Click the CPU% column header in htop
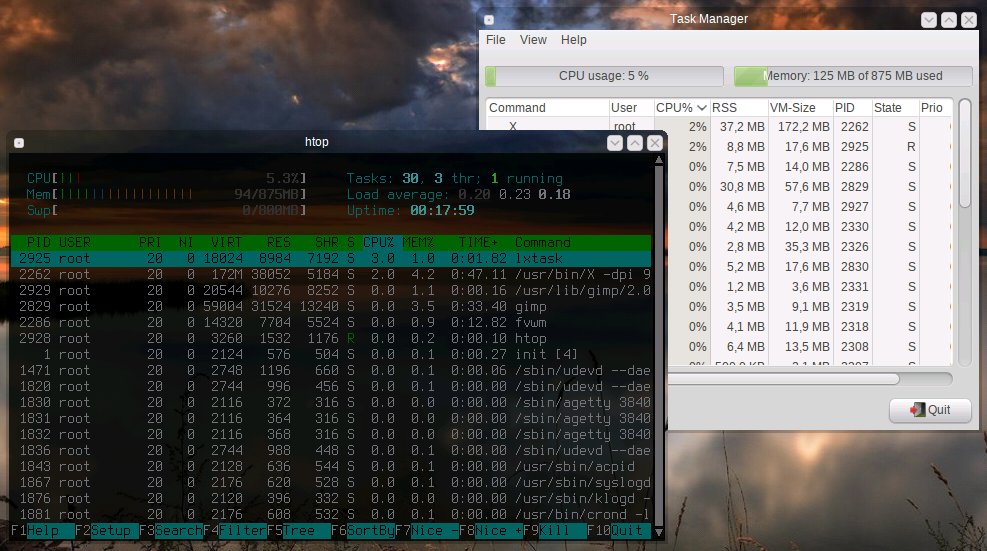The image size is (987, 551). (378, 242)
